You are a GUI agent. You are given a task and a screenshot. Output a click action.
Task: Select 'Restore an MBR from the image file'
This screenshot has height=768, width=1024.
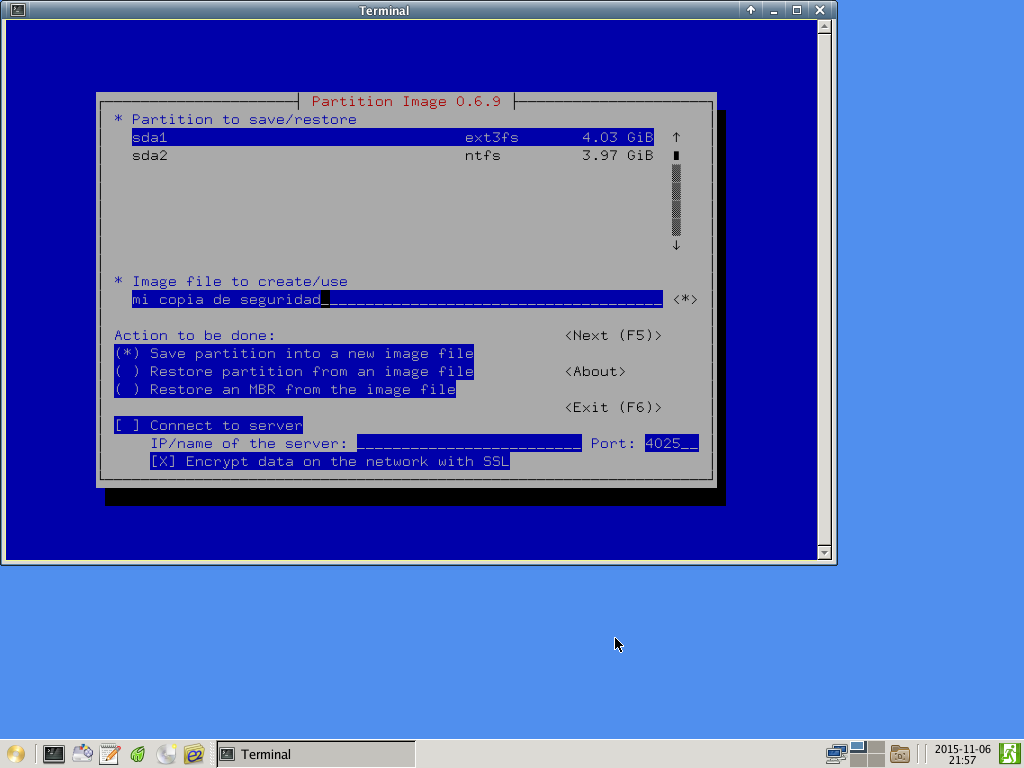tap(284, 390)
